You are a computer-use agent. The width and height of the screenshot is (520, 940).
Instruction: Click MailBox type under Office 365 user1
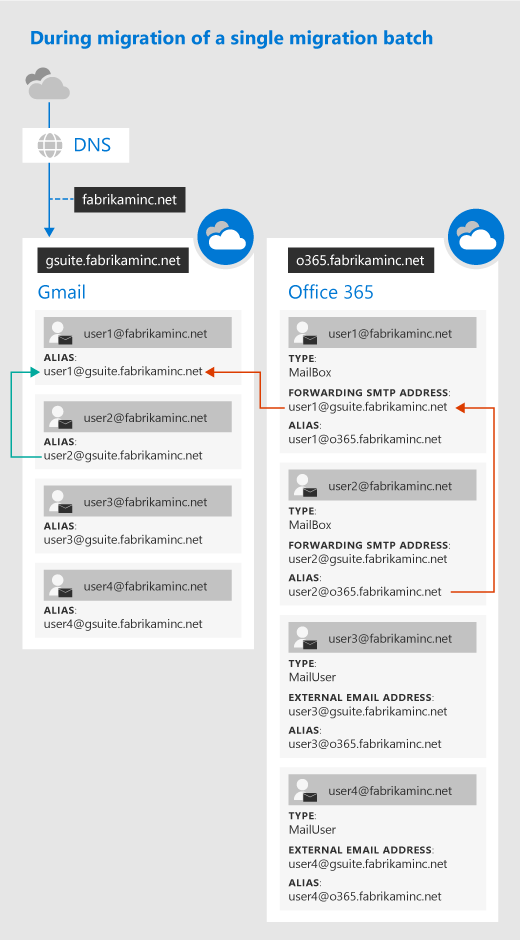coord(309,372)
